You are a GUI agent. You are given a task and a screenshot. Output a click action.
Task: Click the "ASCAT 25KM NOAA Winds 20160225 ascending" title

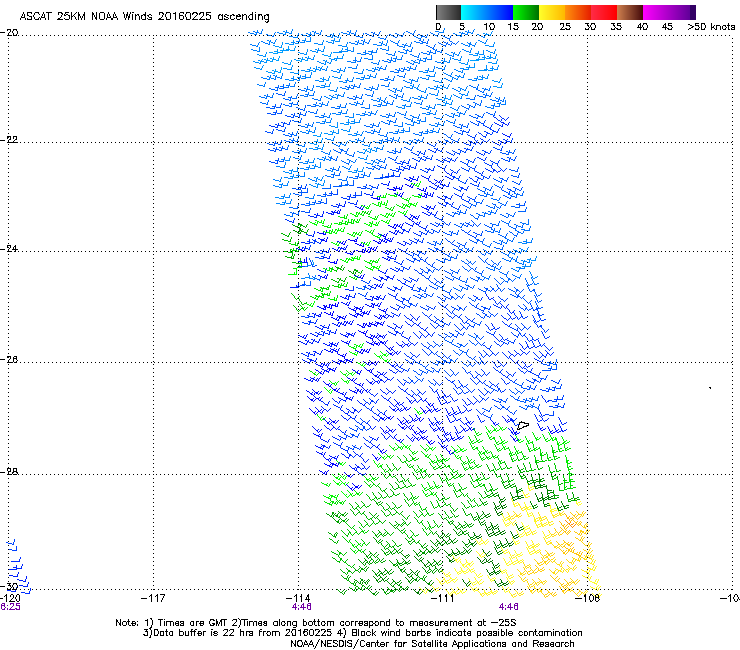click(144, 16)
